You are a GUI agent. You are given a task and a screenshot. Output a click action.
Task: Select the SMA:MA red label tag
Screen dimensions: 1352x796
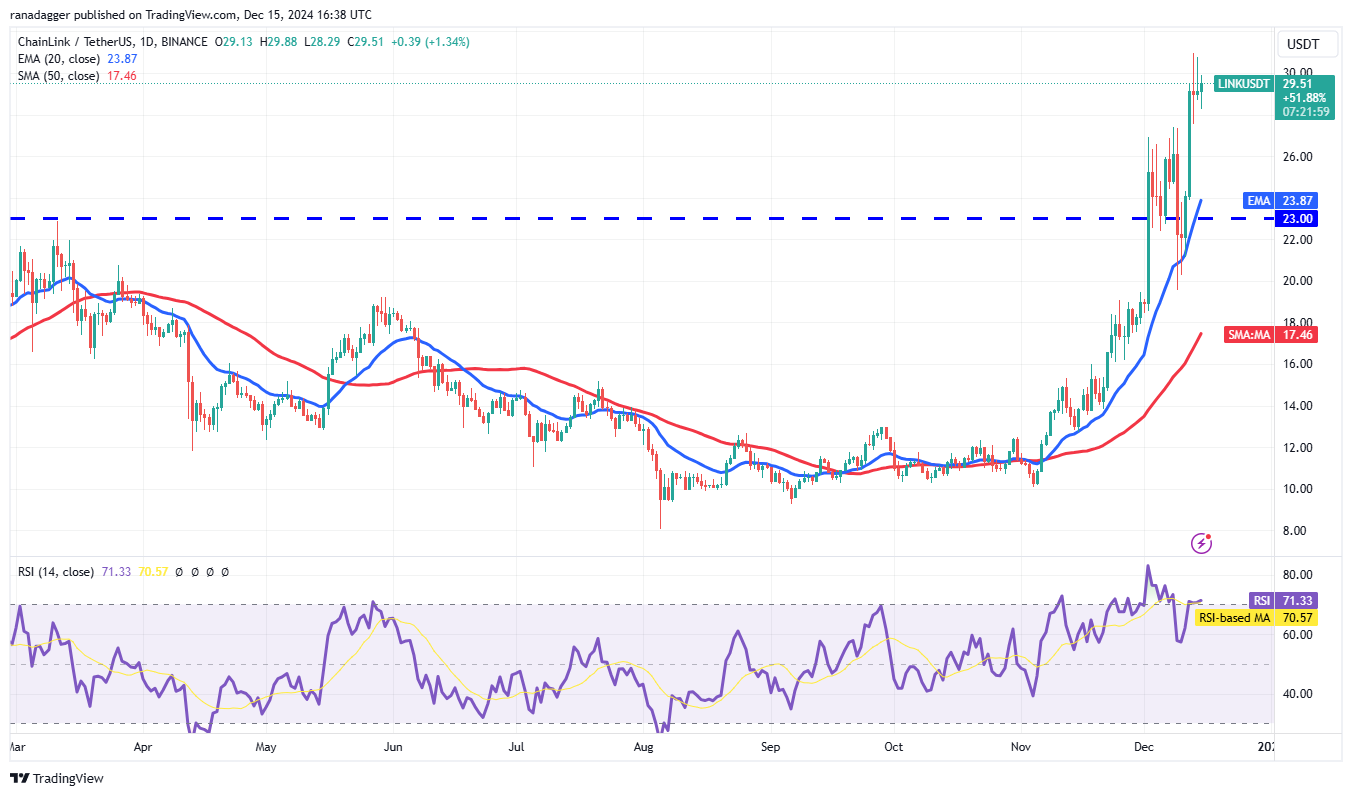pyautogui.click(x=1248, y=335)
